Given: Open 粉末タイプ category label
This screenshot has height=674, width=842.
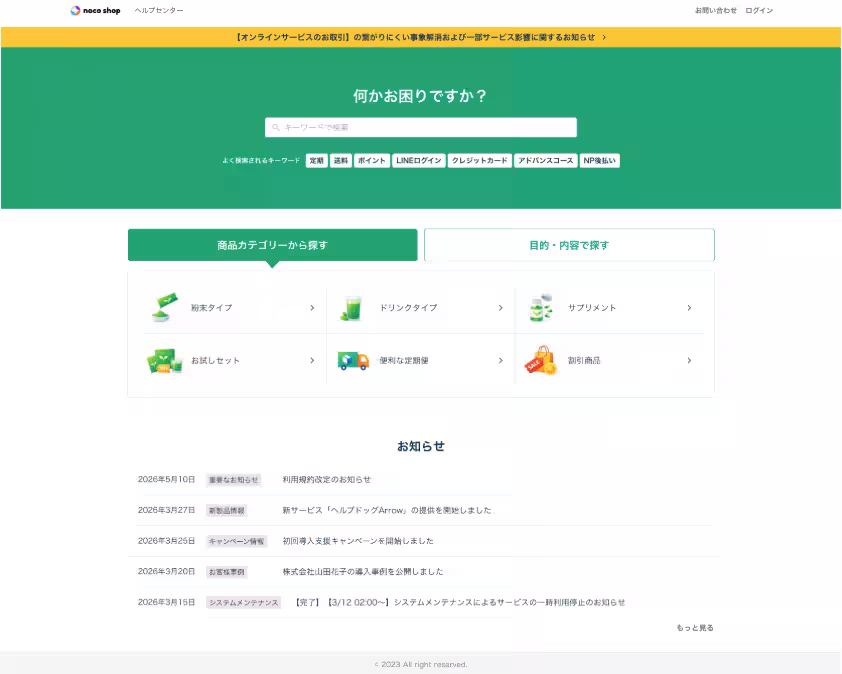Looking at the screenshot, I should point(212,308).
